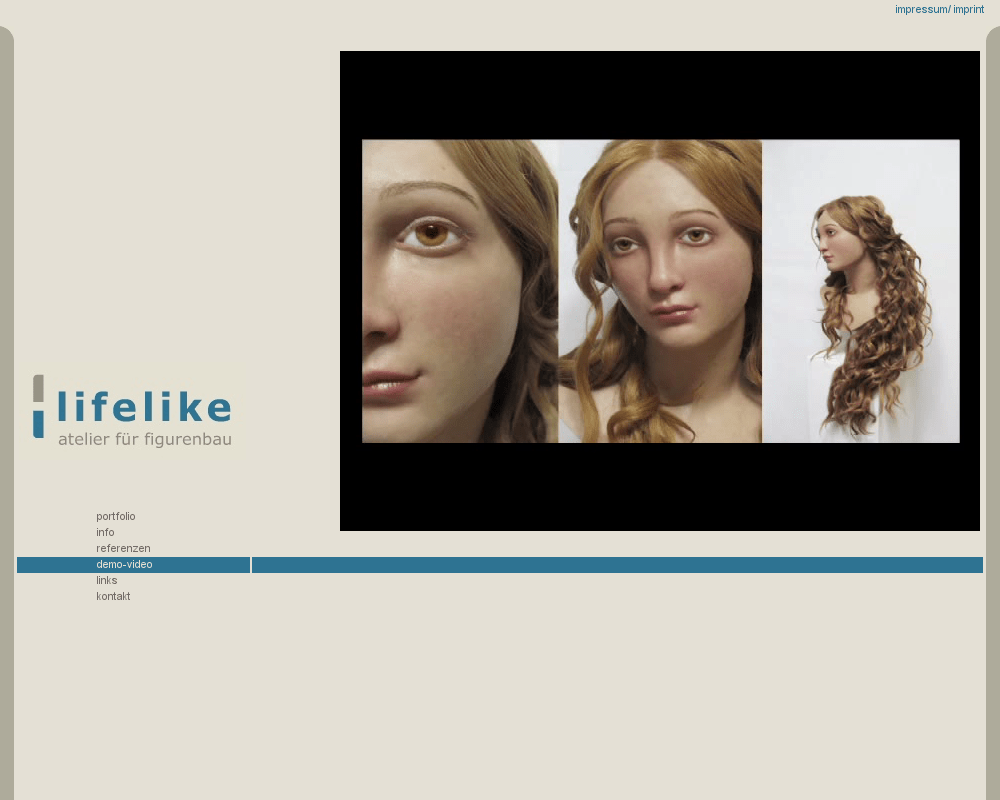Click the lifelike logo wordmark
Image resolution: width=1000 pixels, height=800 pixels.
coord(144,406)
